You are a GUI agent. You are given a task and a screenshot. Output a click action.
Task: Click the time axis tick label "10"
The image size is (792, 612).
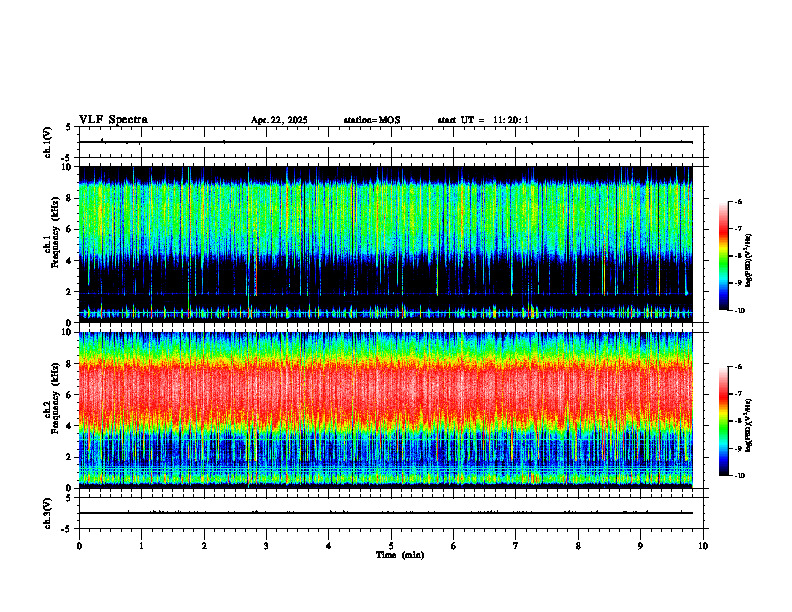(x=703, y=546)
